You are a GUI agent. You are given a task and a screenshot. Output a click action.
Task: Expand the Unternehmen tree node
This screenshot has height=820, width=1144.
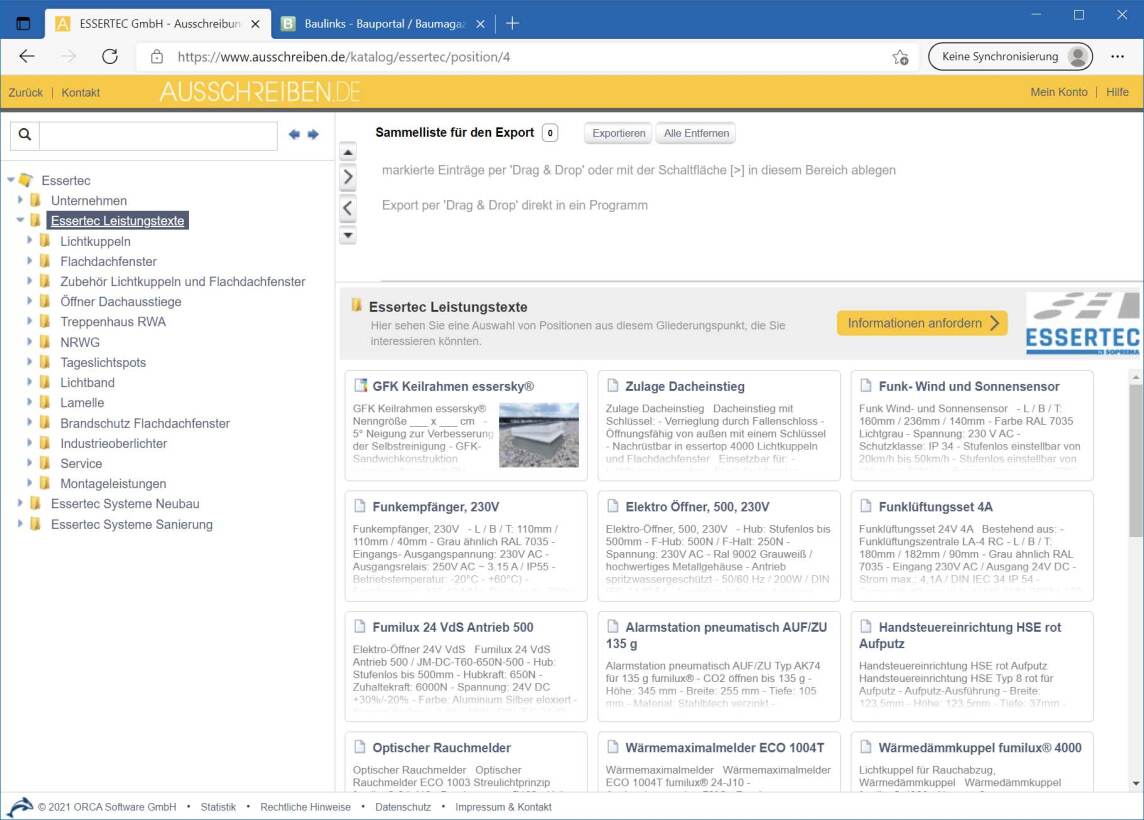20,200
